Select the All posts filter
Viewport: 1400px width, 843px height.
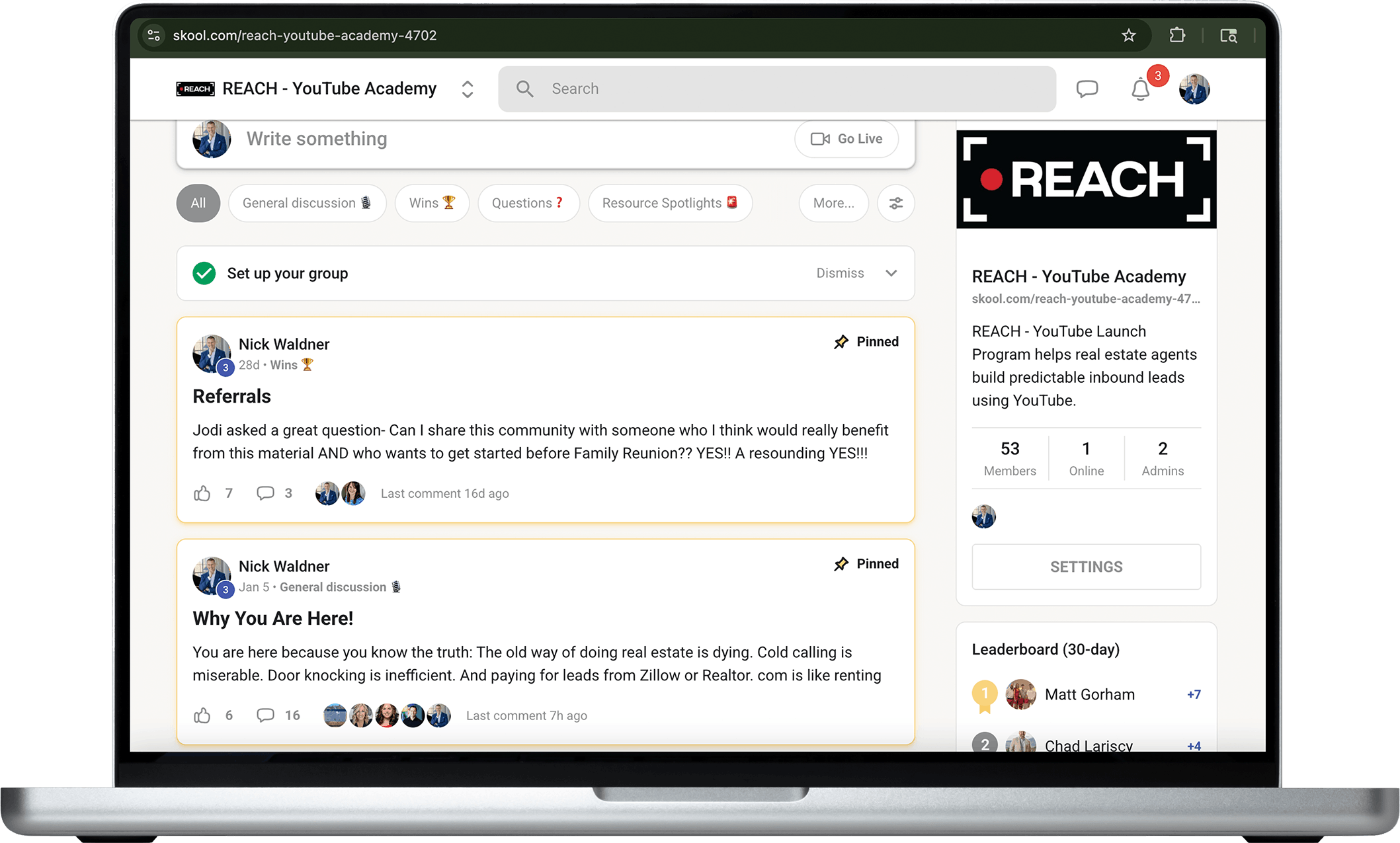[198, 203]
